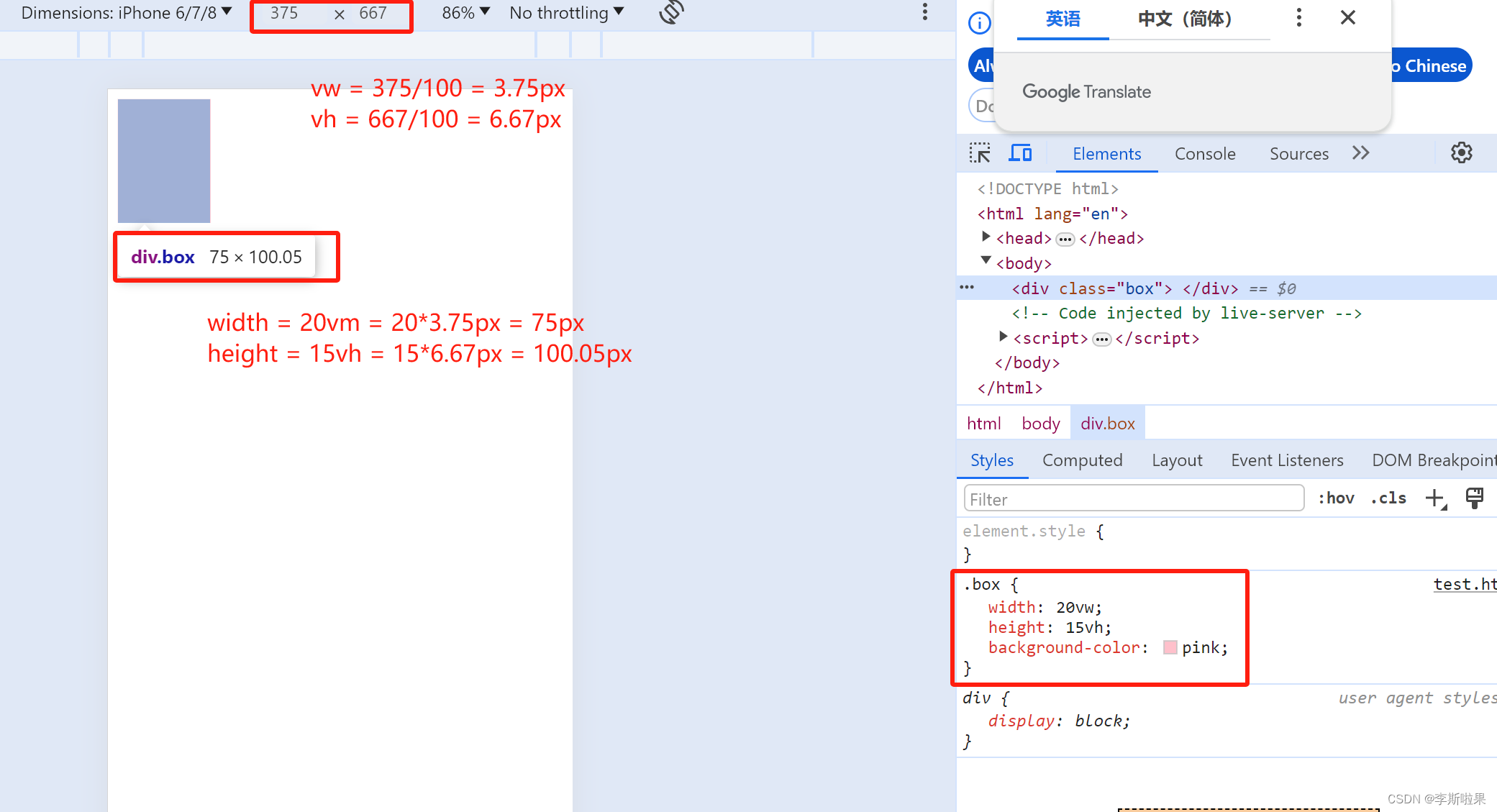The height and width of the screenshot is (812, 1497).
Task: Click the settings gear icon
Action: [1462, 153]
